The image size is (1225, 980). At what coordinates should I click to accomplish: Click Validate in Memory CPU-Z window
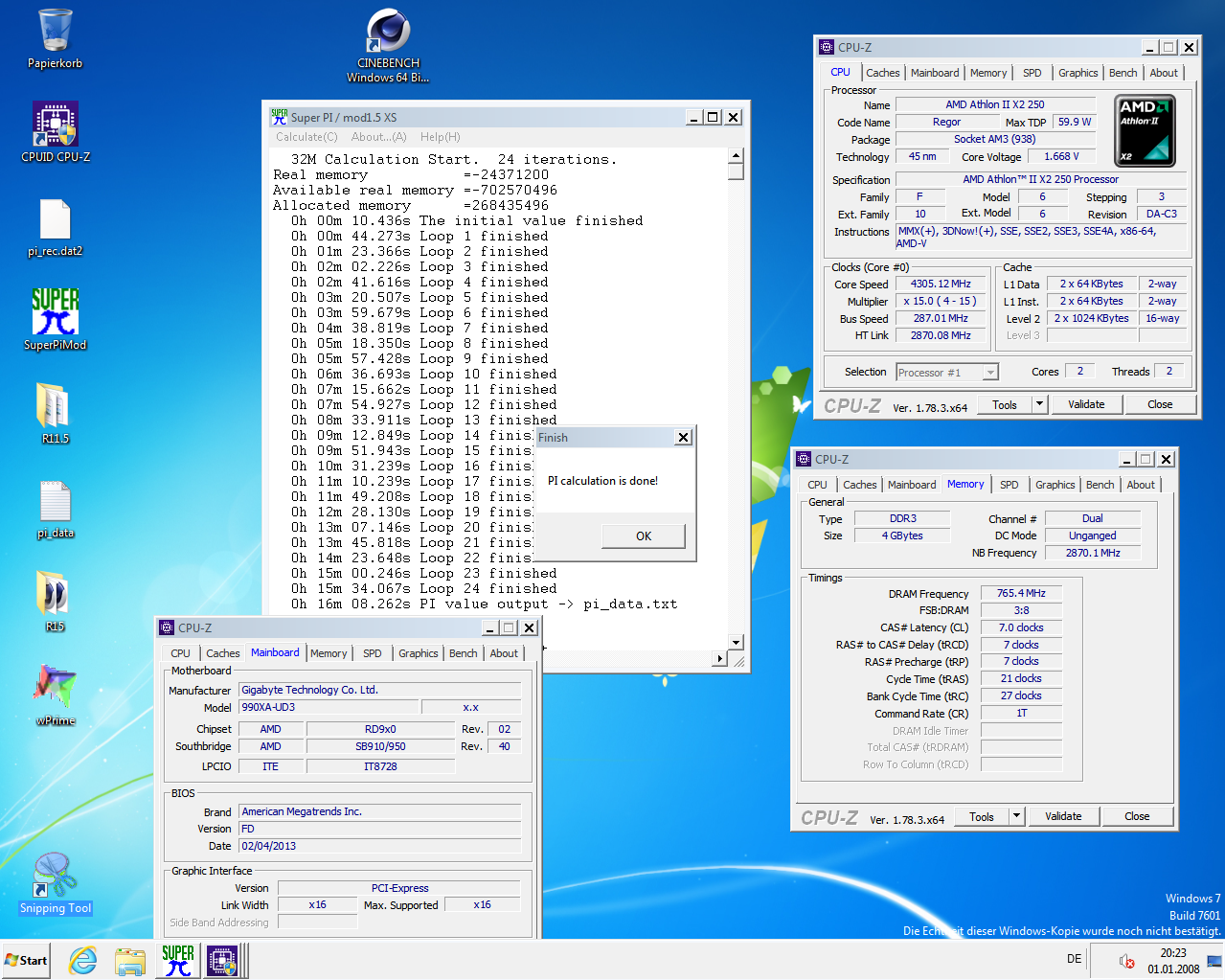[1063, 816]
